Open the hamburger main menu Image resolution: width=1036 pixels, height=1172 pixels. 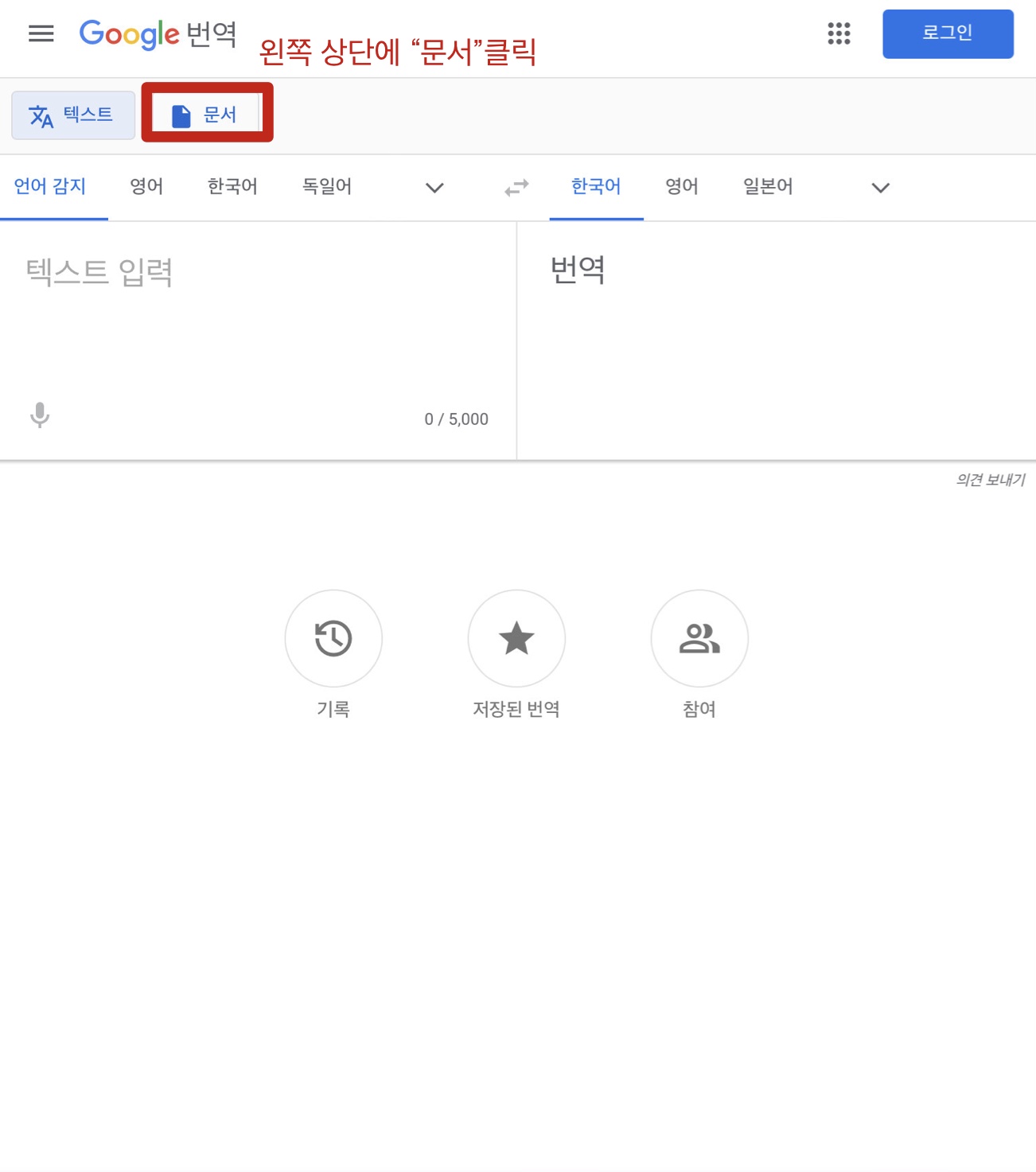pyautogui.click(x=41, y=33)
